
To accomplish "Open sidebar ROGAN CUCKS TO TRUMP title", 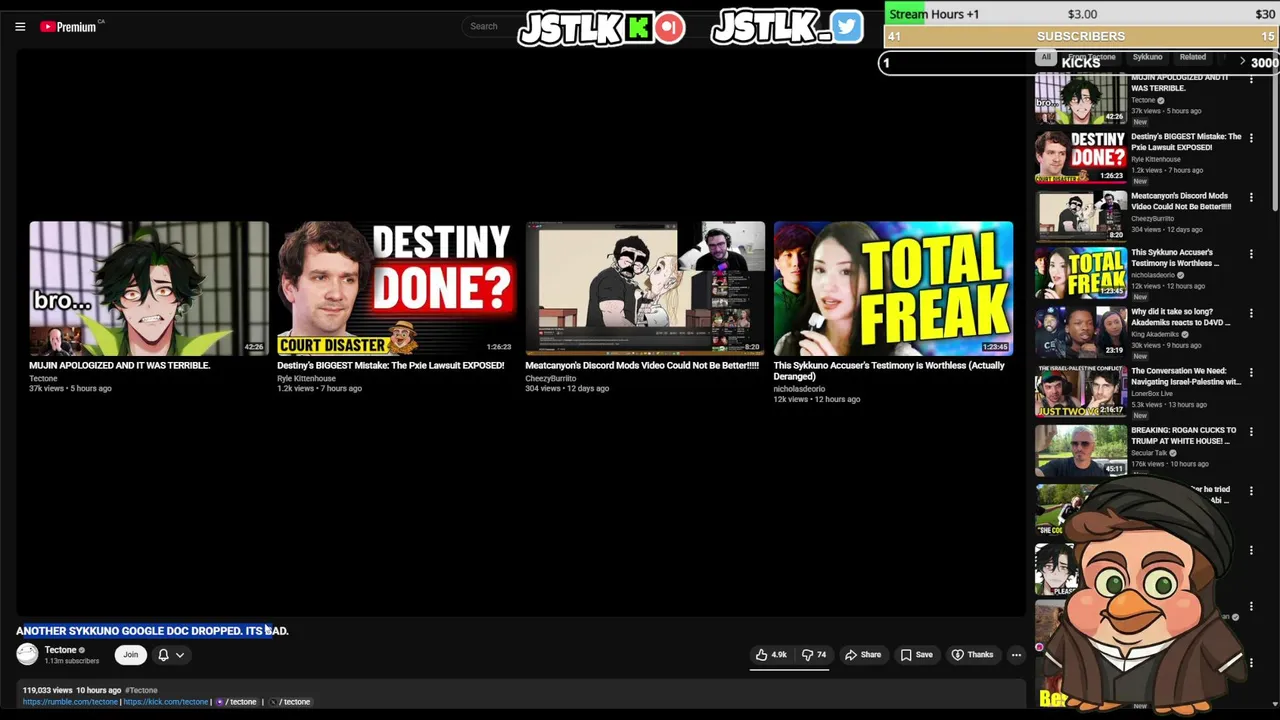I will coord(1184,435).
